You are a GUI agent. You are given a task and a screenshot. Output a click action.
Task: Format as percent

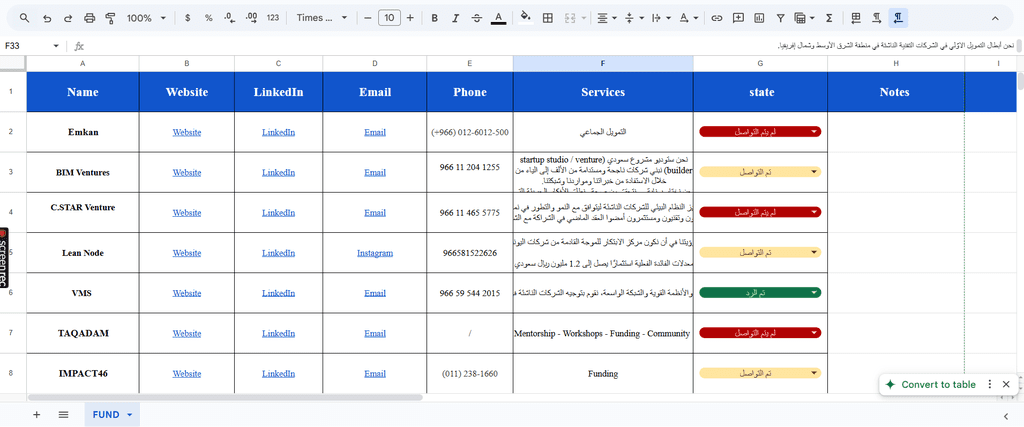(208, 18)
